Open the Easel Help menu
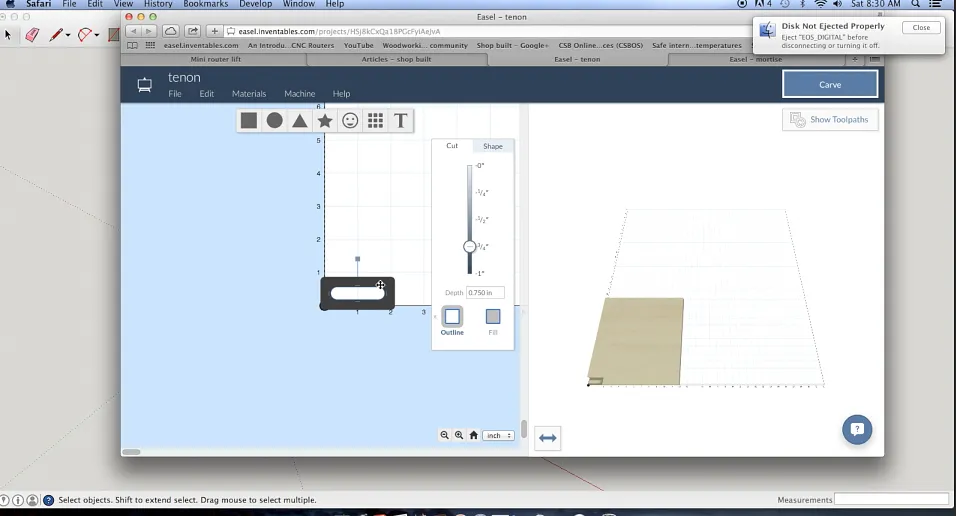The height and width of the screenshot is (516, 956). coord(341,94)
